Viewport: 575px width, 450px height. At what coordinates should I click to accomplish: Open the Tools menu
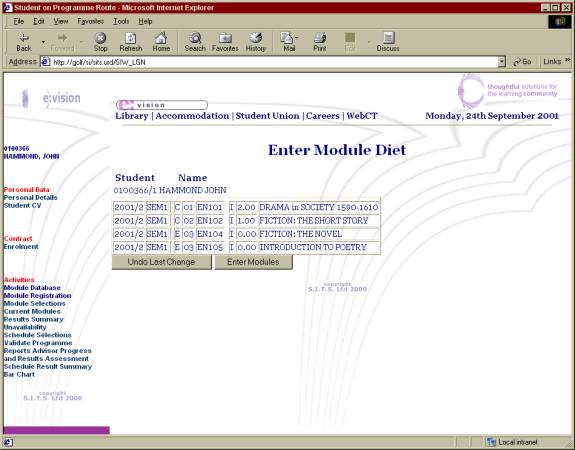pos(121,21)
